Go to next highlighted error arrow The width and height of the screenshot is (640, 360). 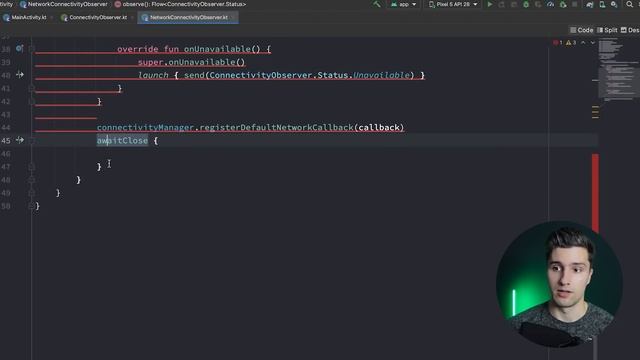(593, 42)
